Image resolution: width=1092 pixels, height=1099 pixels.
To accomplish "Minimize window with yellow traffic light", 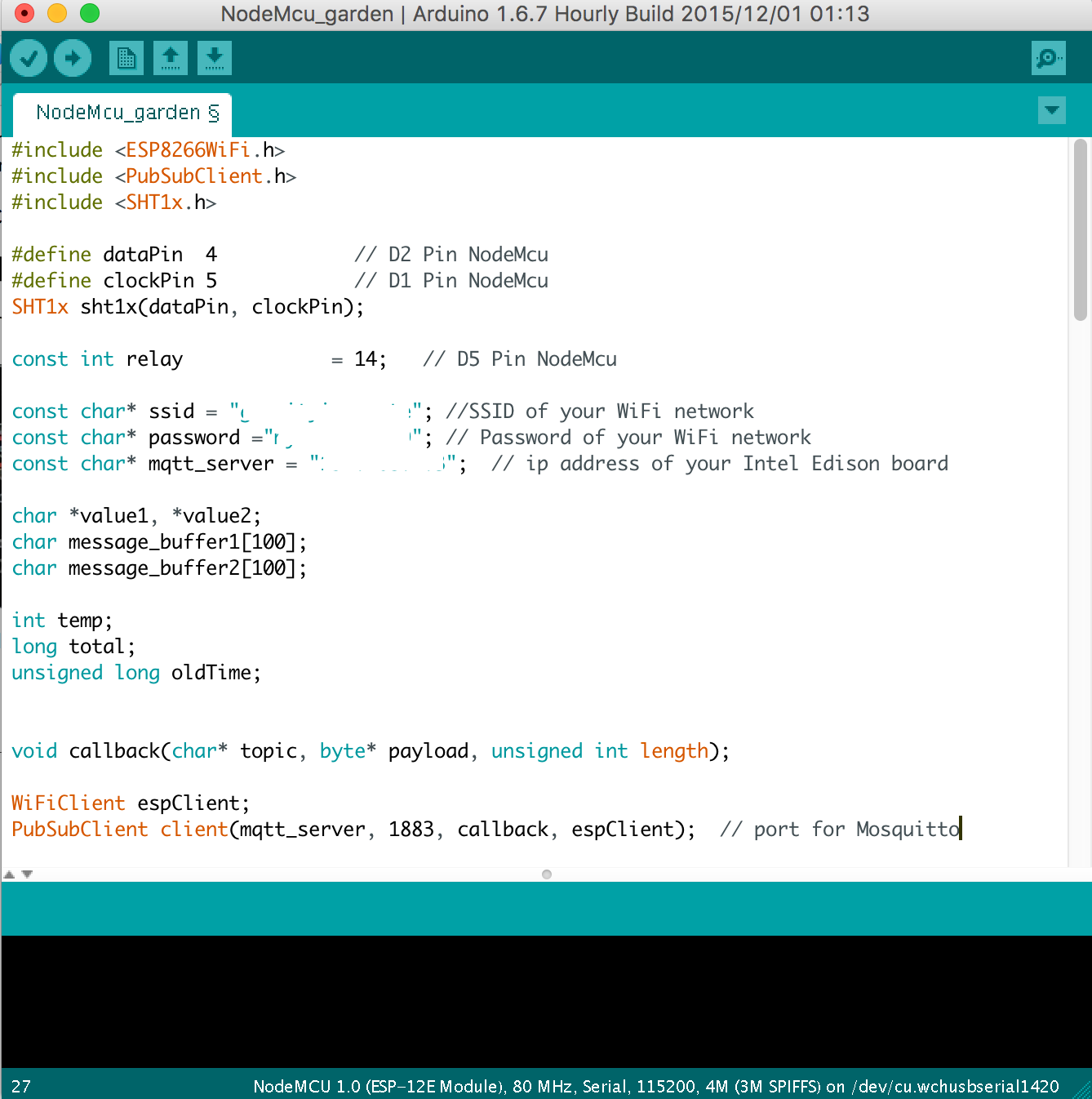I will [55, 14].
